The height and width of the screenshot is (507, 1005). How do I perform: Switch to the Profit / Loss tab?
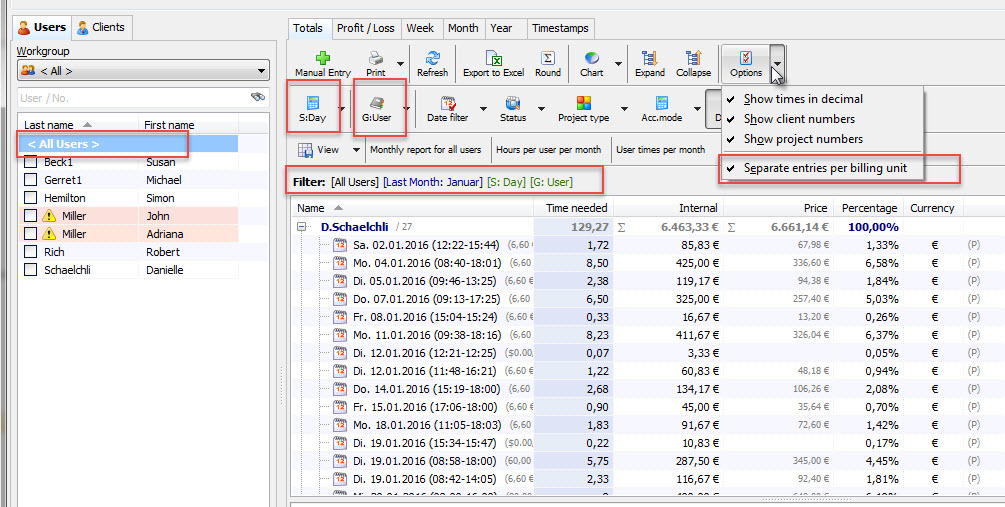(365, 28)
